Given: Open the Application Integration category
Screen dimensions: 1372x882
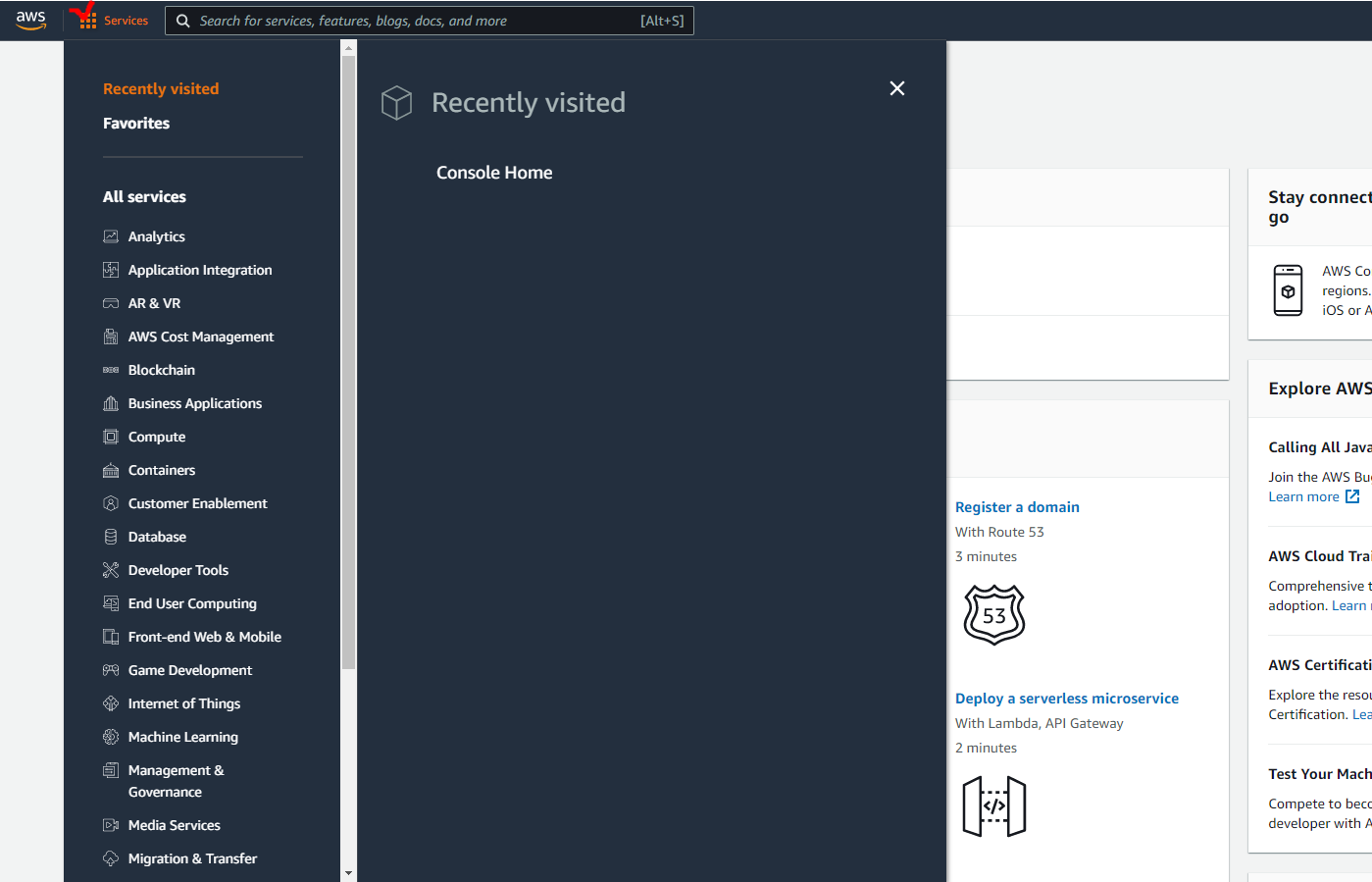Looking at the screenshot, I should [x=200, y=270].
